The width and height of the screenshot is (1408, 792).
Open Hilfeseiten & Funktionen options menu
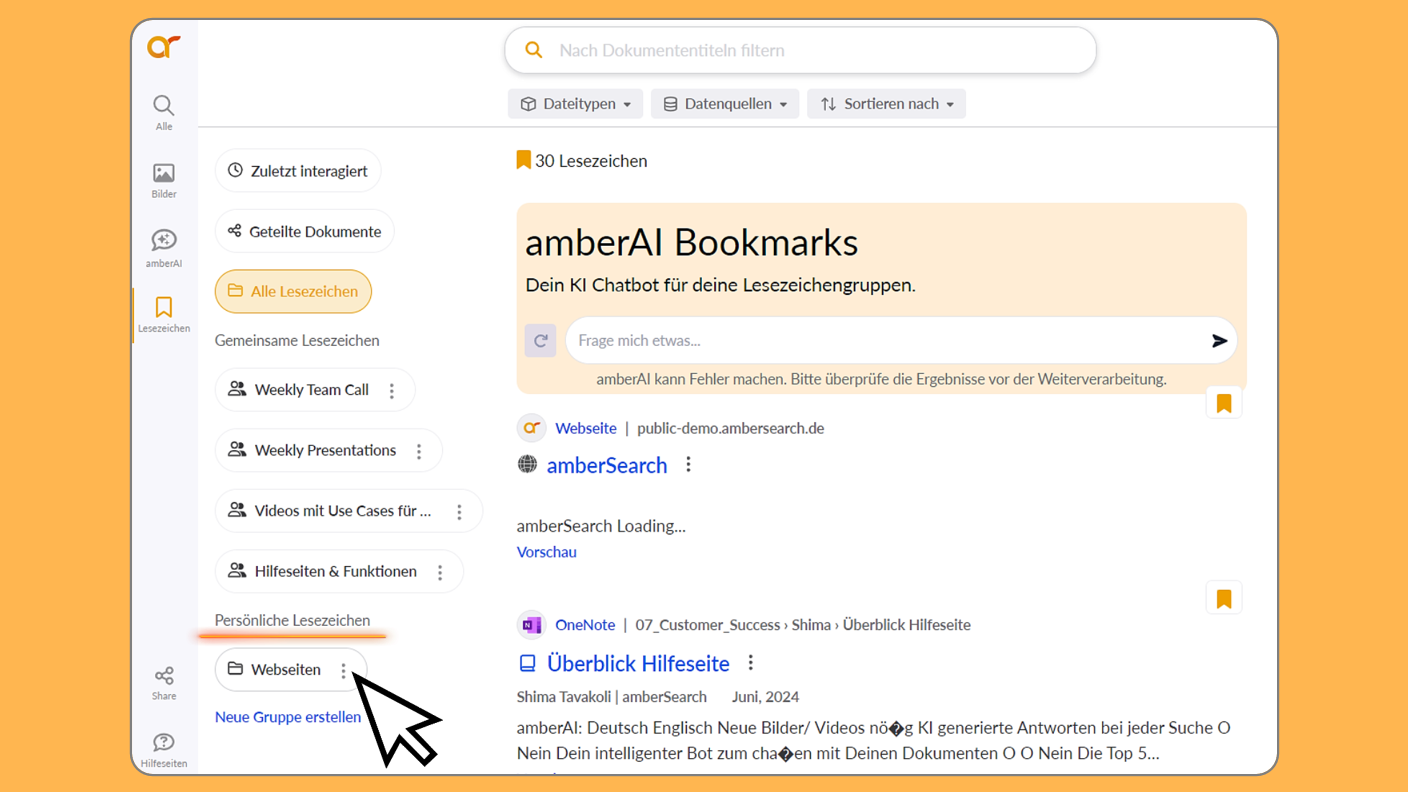440,572
